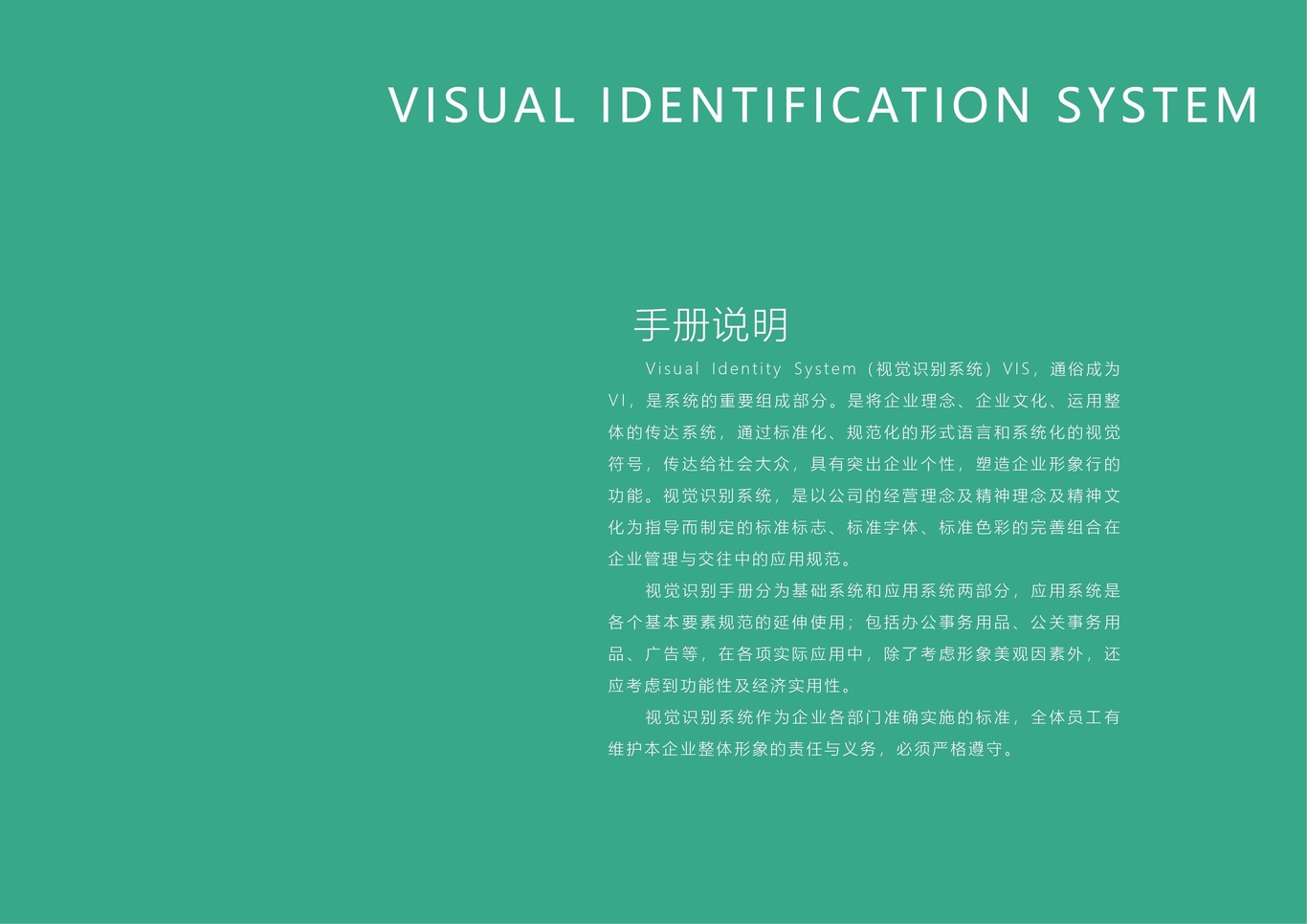
Task: Click the line starting "Visual Identity System（视觉识别系统）"
Action: [x=882, y=369]
